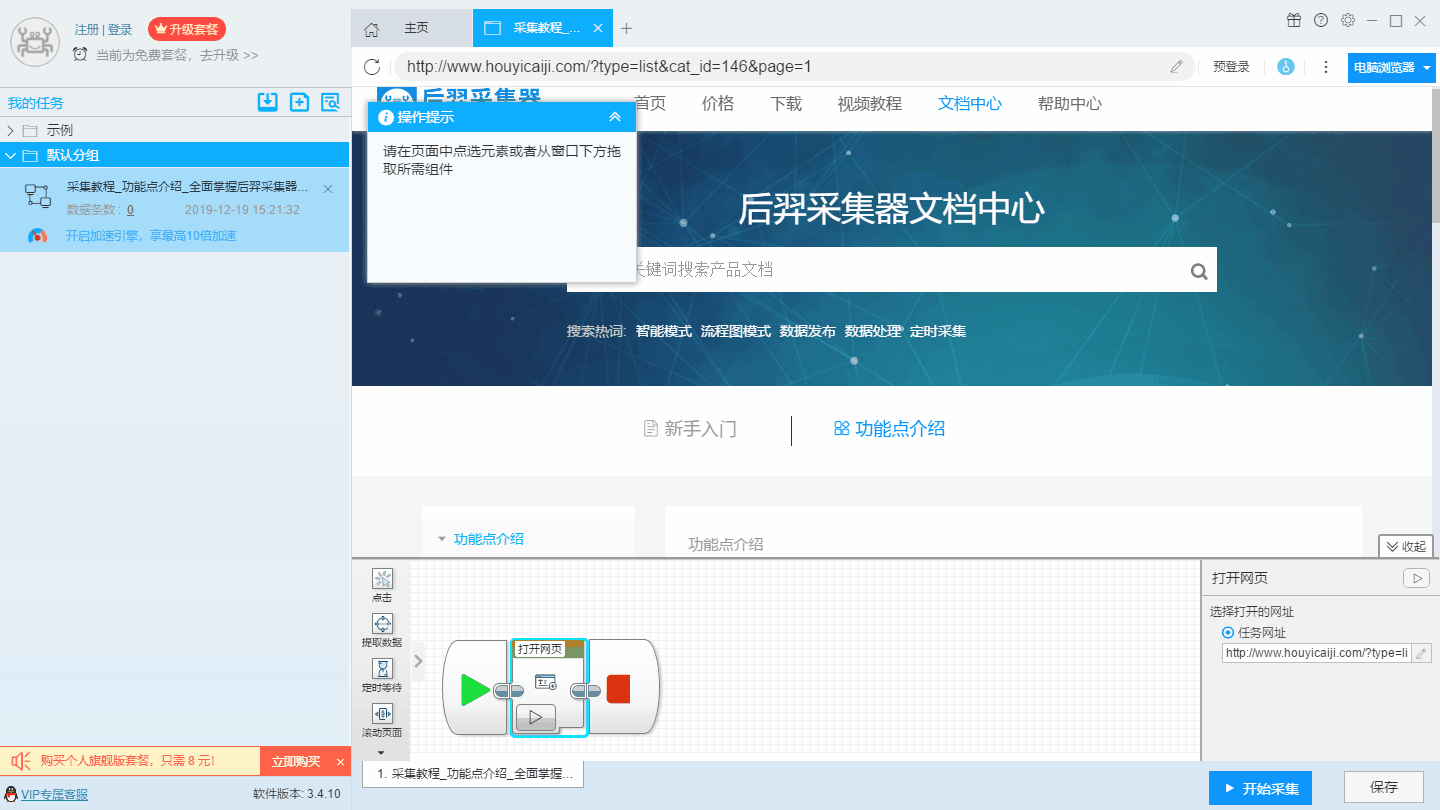Click the 流程图模式 hot search keyword
This screenshot has width=1440, height=810.
tap(736, 331)
